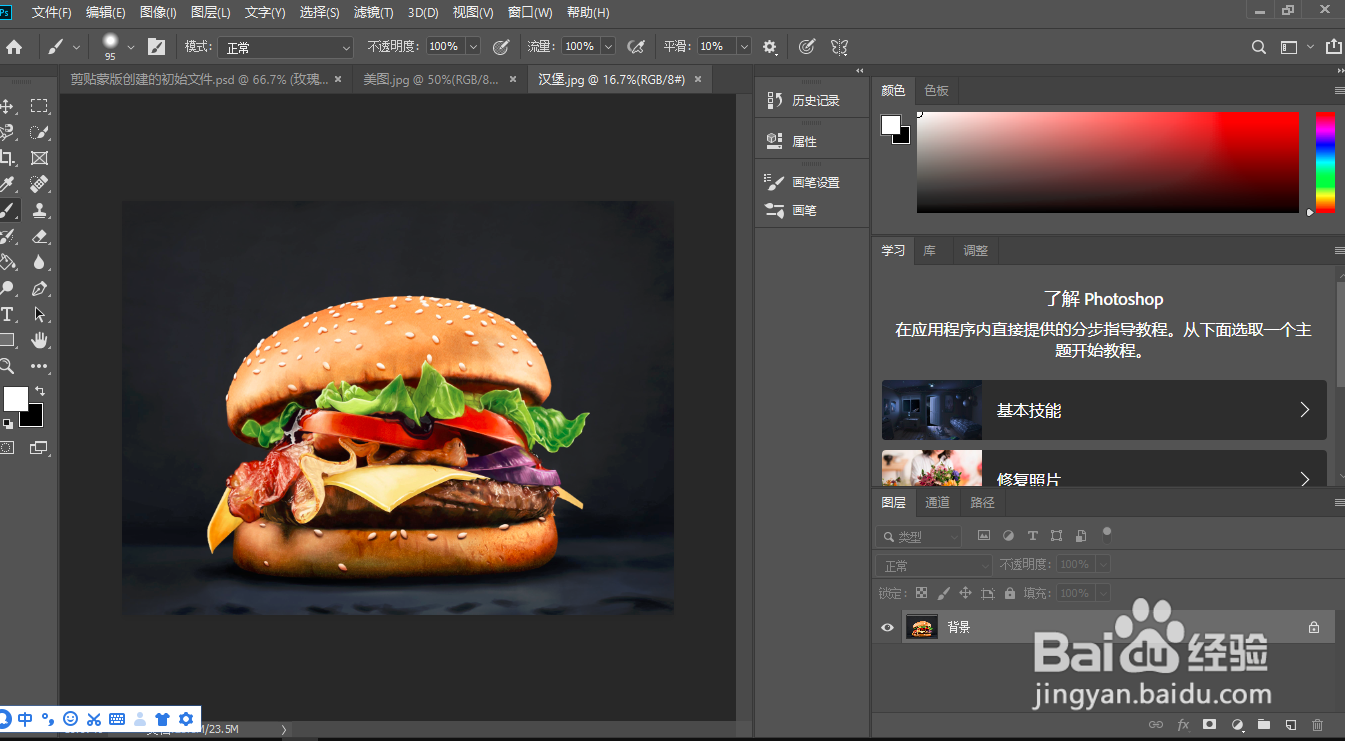Switch to the 色板 swatches tab
This screenshot has width=1345, height=741.
point(936,90)
